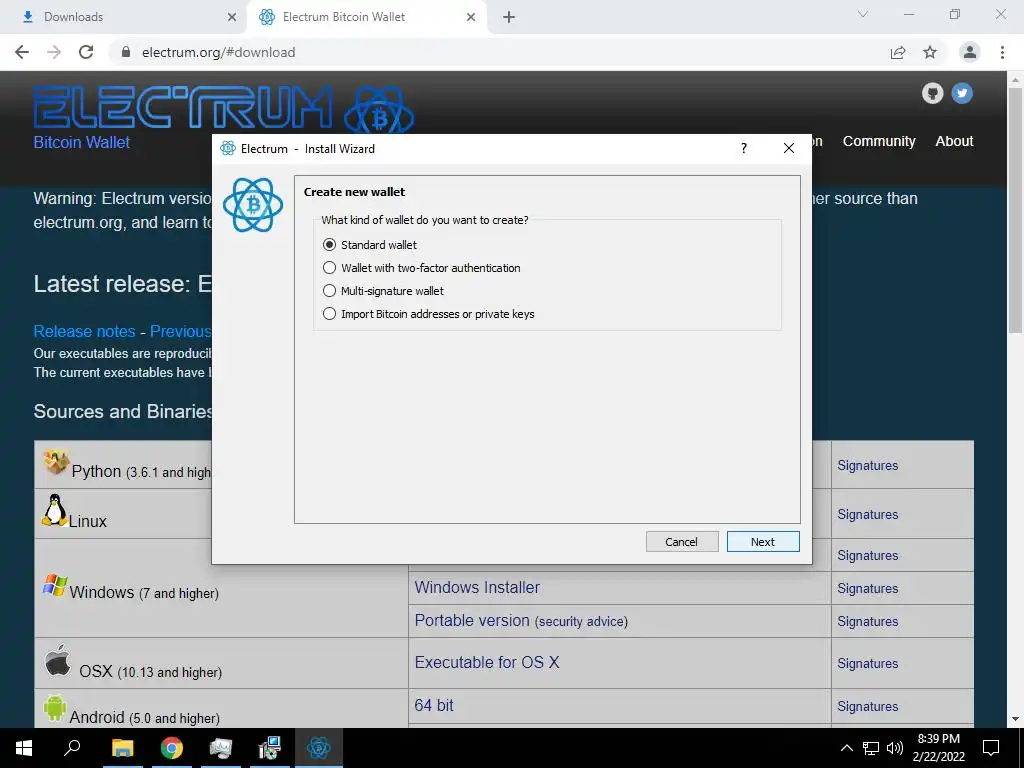Click the Next button in Install Wizard

pyautogui.click(x=763, y=541)
